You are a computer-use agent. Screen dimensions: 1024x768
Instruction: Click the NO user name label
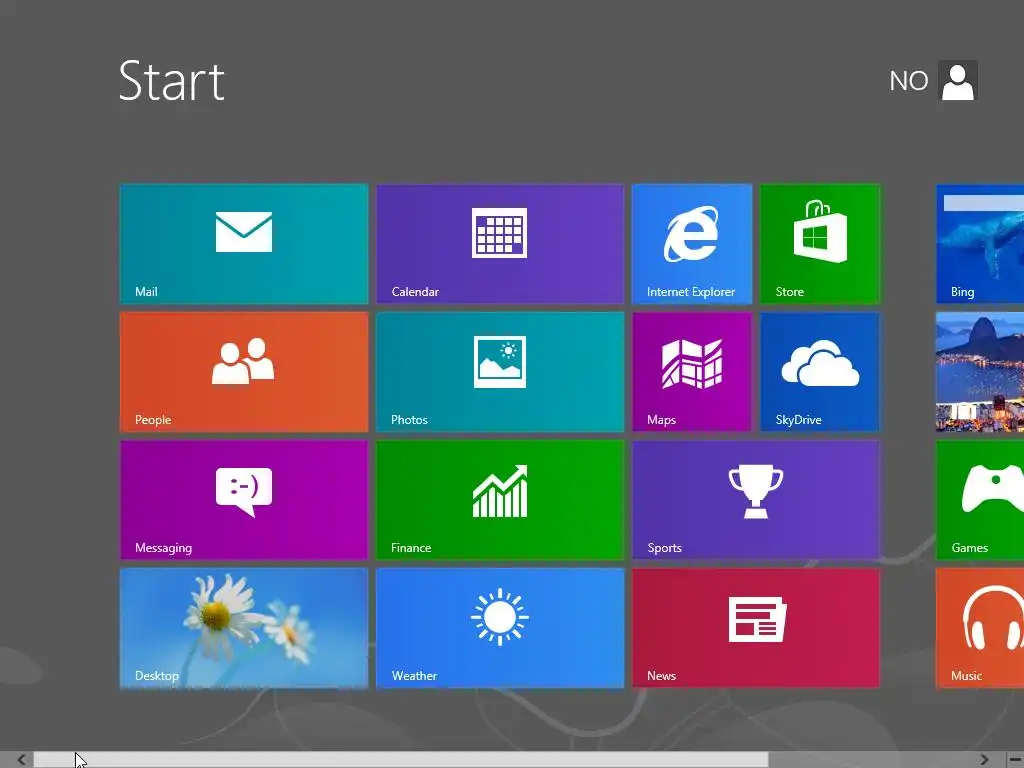pyautogui.click(x=908, y=81)
